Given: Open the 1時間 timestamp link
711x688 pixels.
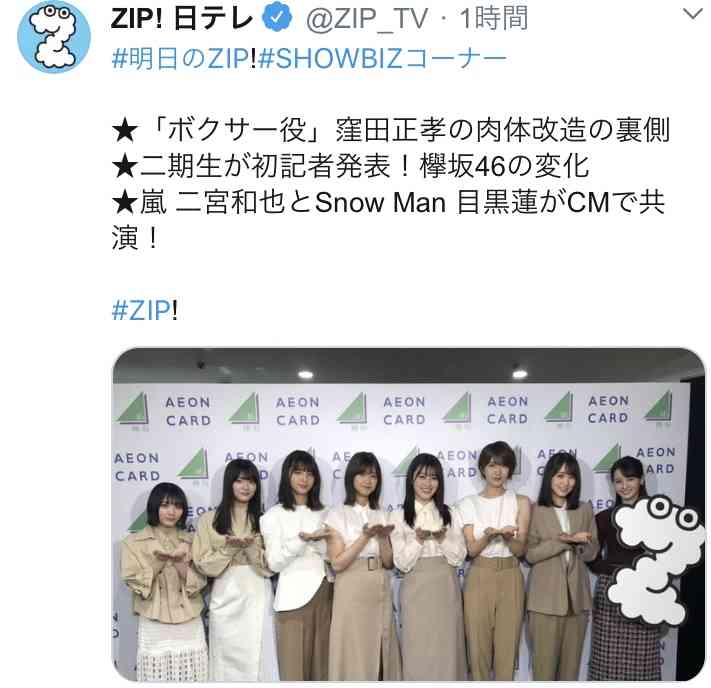Looking at the screenshot, I should click(493, 19).
